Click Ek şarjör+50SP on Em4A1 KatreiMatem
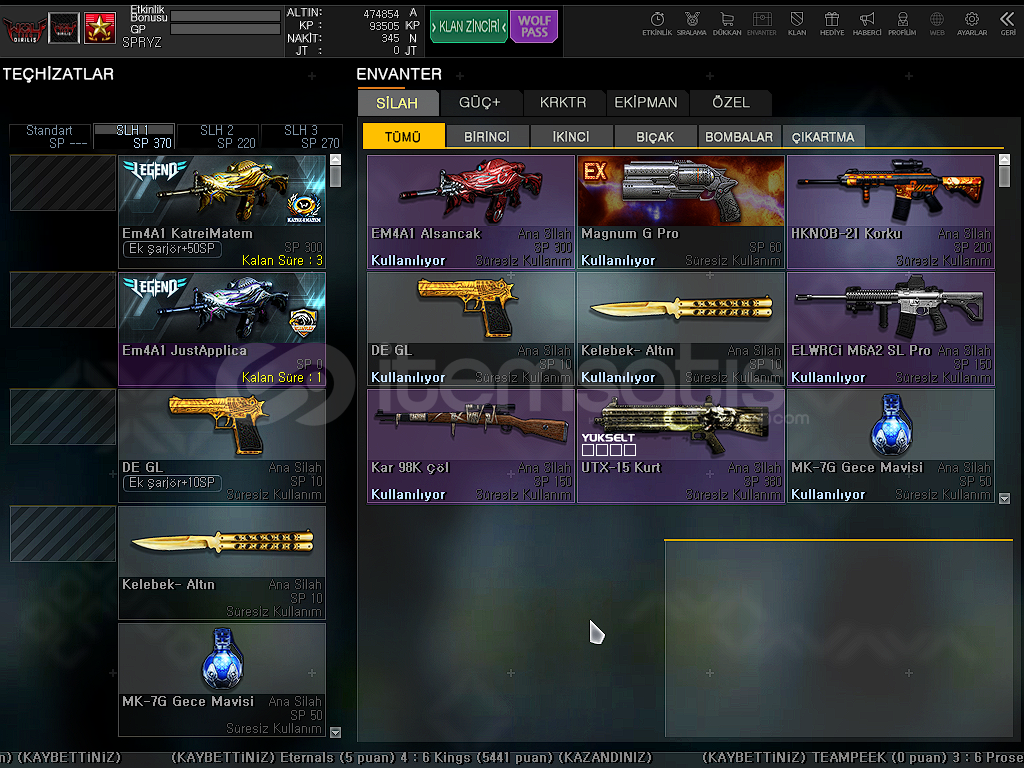This screenshot has width=1024, height=768. point(172,249)
